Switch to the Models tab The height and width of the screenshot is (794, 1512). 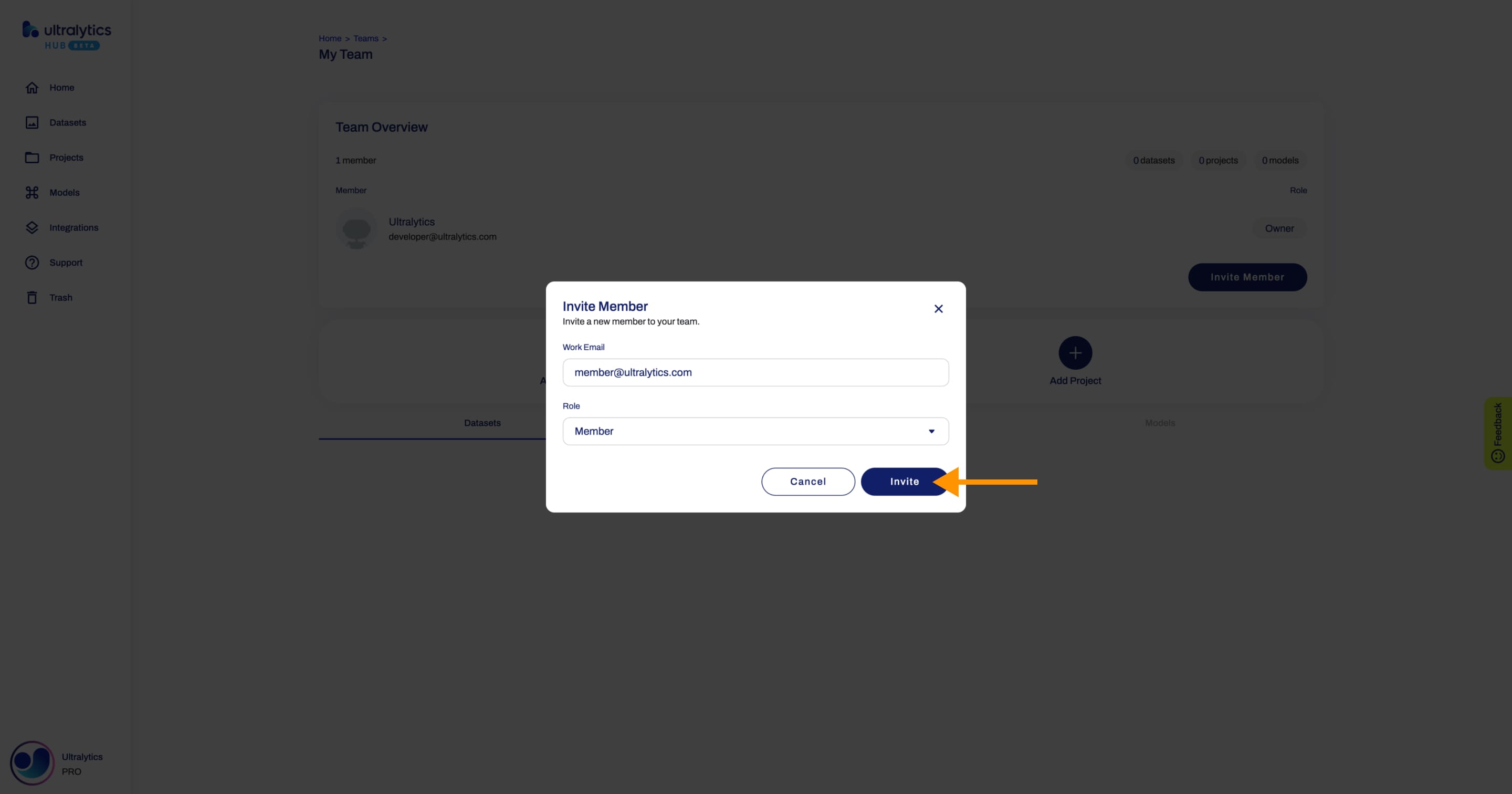[1159, 422]
